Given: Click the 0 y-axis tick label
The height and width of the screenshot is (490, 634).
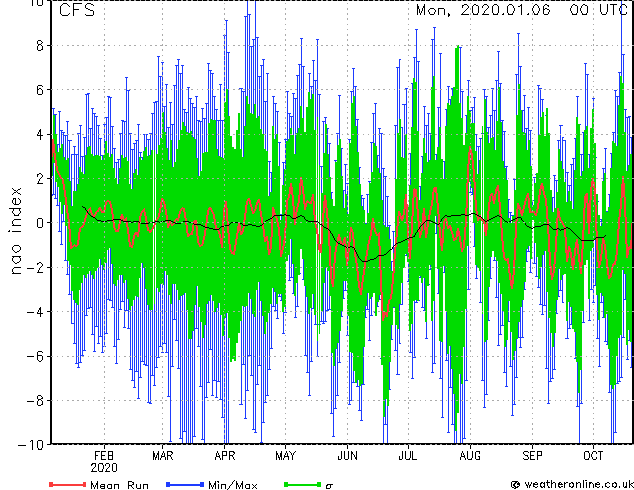Looking at the screenshot, I should [40, 223].
